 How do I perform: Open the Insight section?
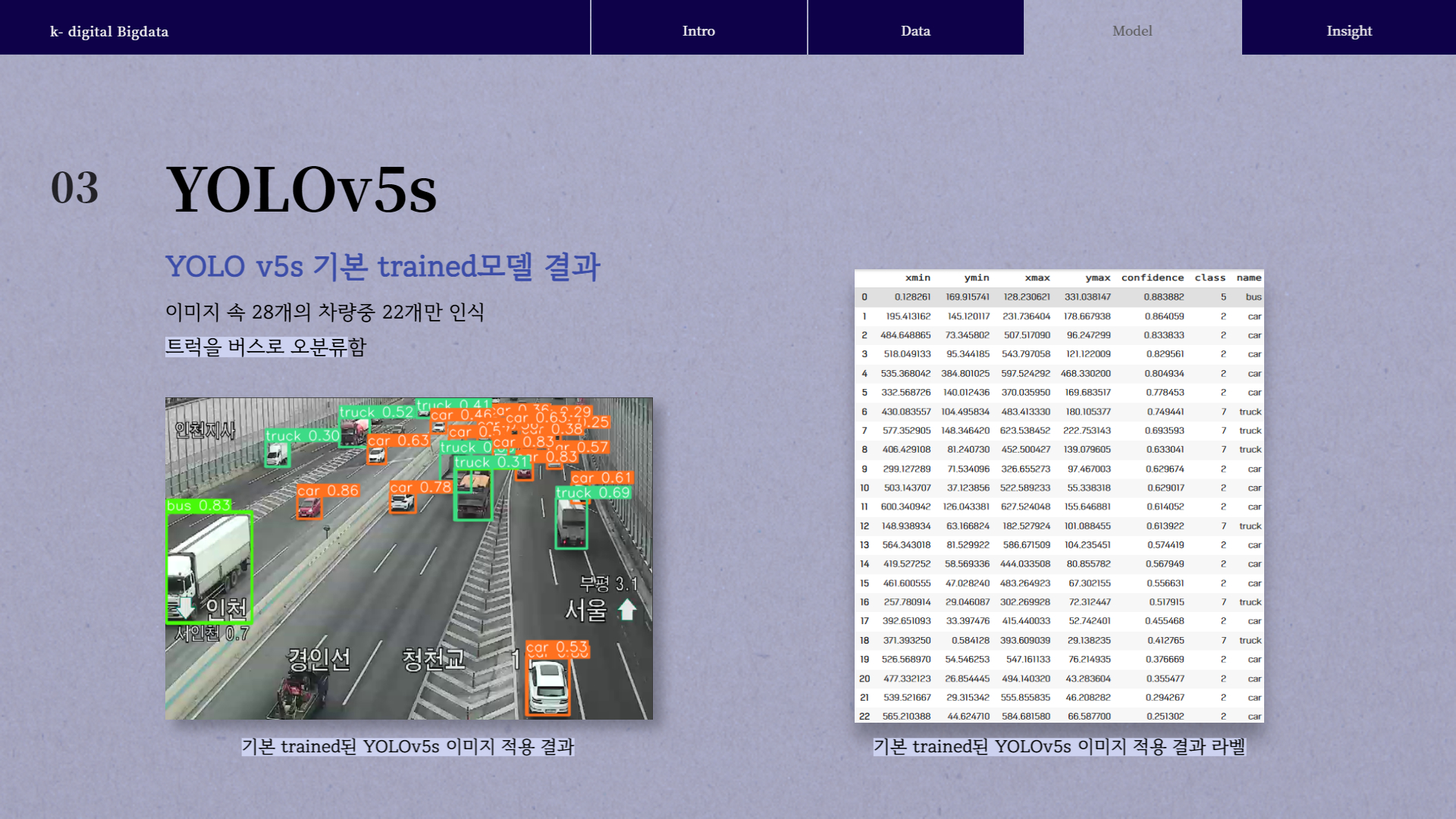coord(1349,30)
